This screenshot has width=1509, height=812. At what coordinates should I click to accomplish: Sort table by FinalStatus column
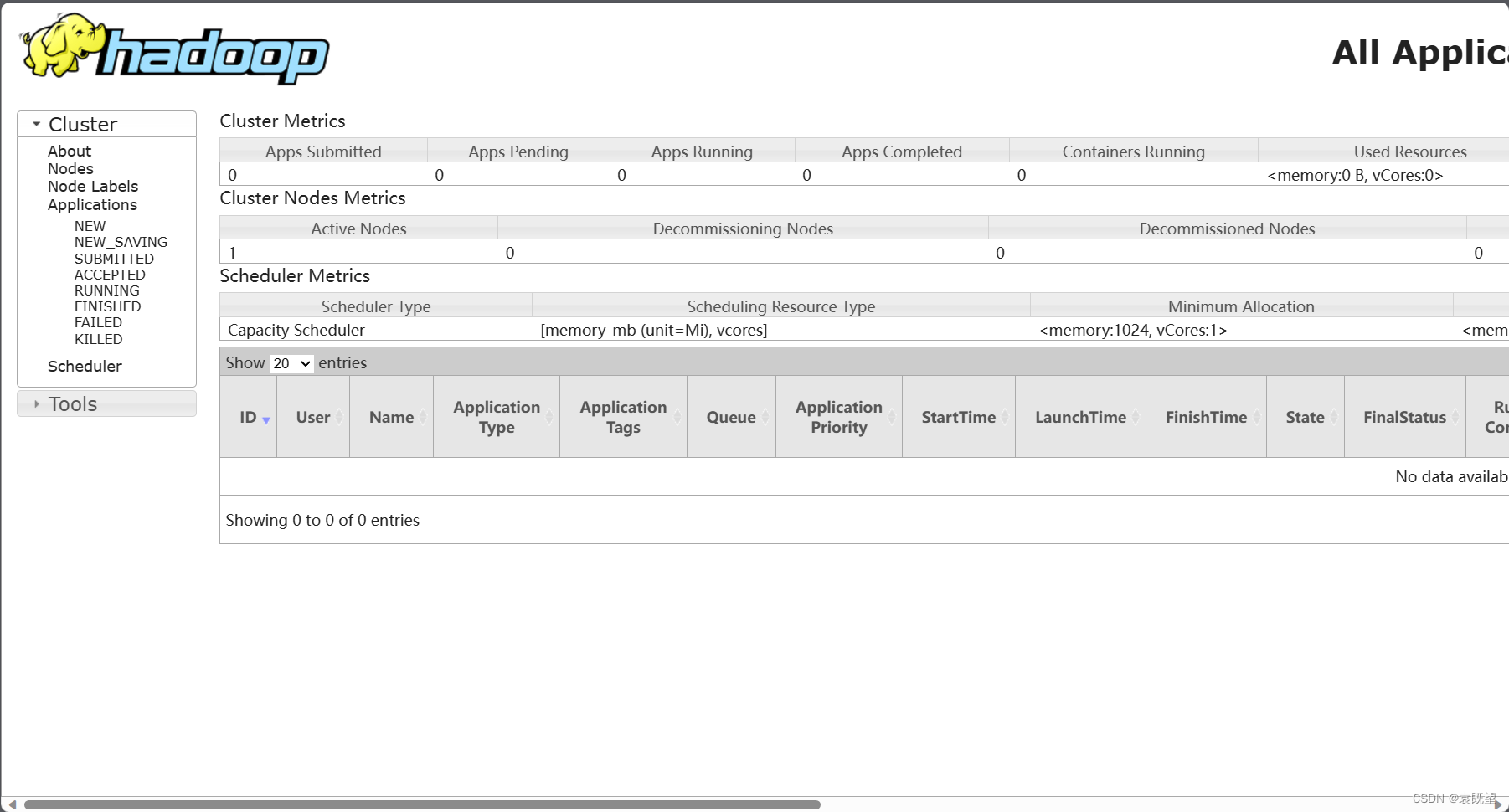[x=1404, y=417]
